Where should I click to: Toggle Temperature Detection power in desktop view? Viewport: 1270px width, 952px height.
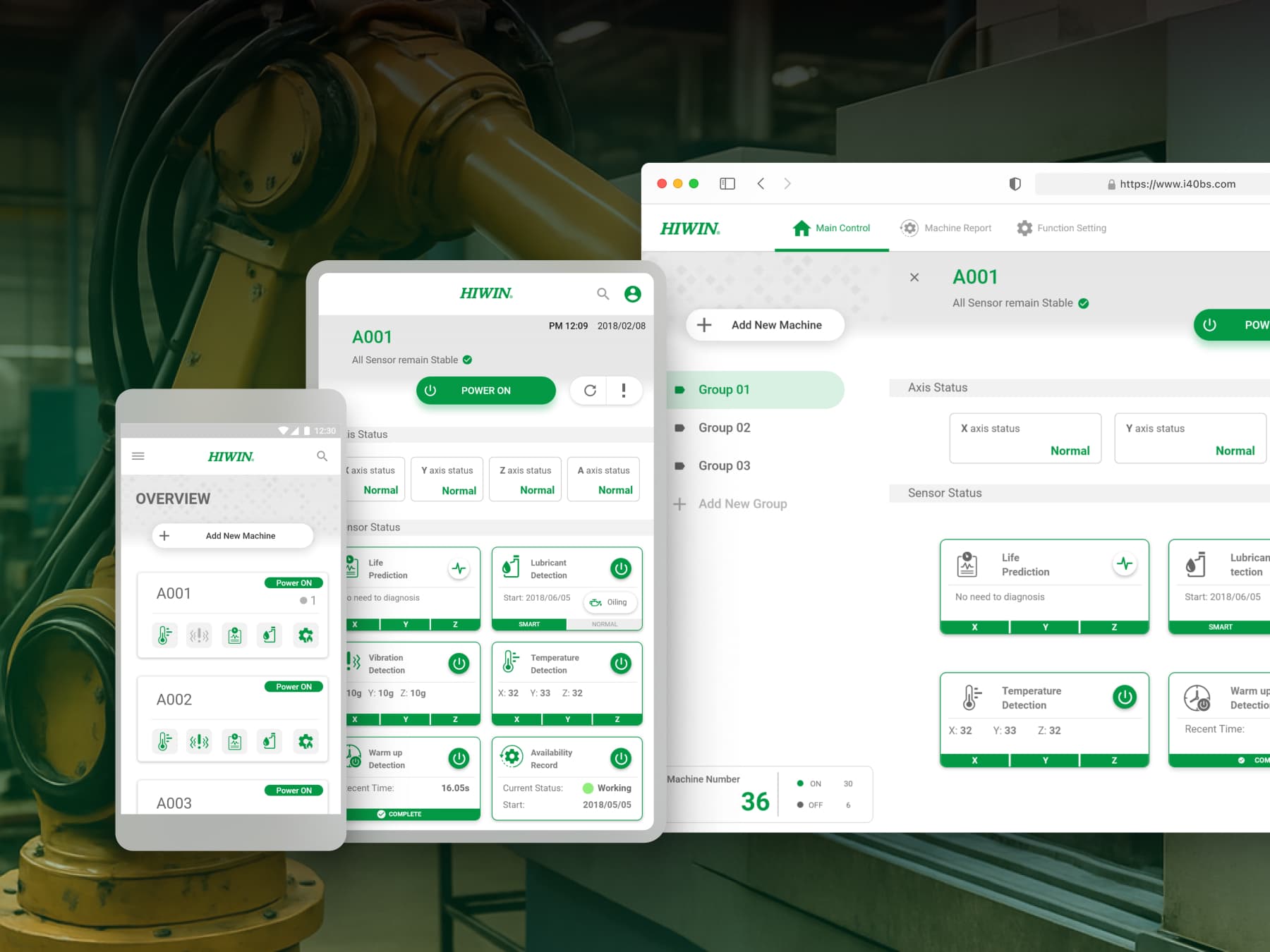point(1124,697)
